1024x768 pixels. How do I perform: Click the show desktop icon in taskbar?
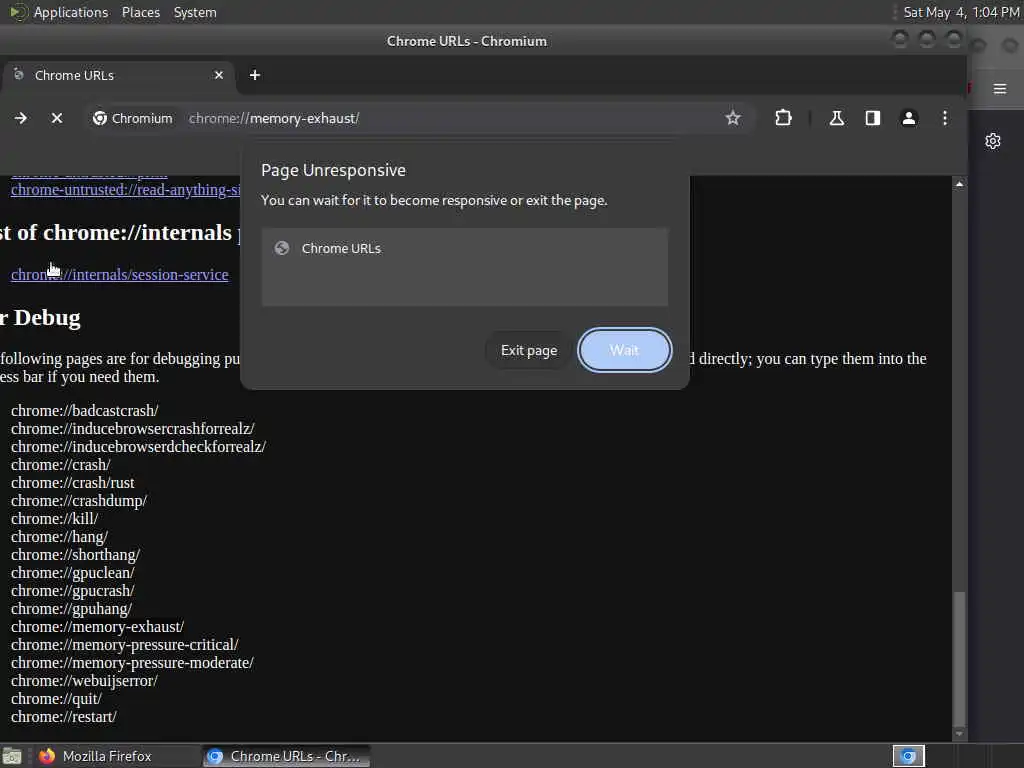click(12, 756)
